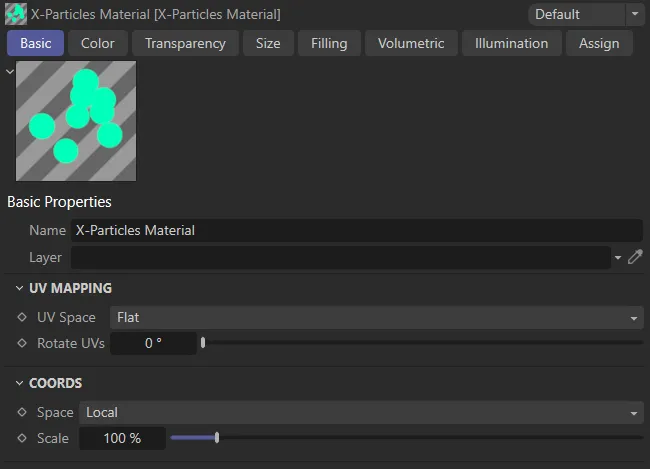Toggle Rotate UVs keyframe diamond
This screenshot has height=469, width=650.
(22, 343)
